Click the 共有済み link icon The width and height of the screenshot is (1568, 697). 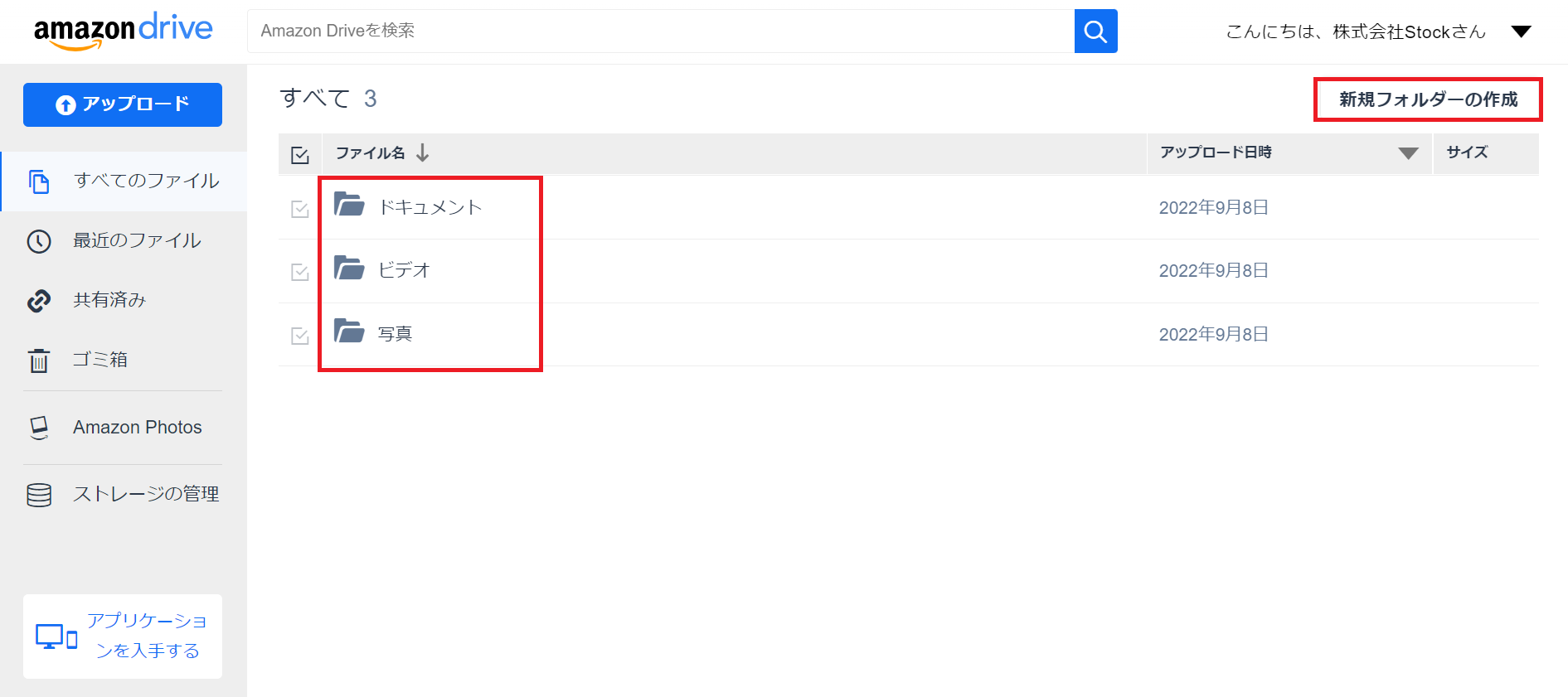(39, 300)
